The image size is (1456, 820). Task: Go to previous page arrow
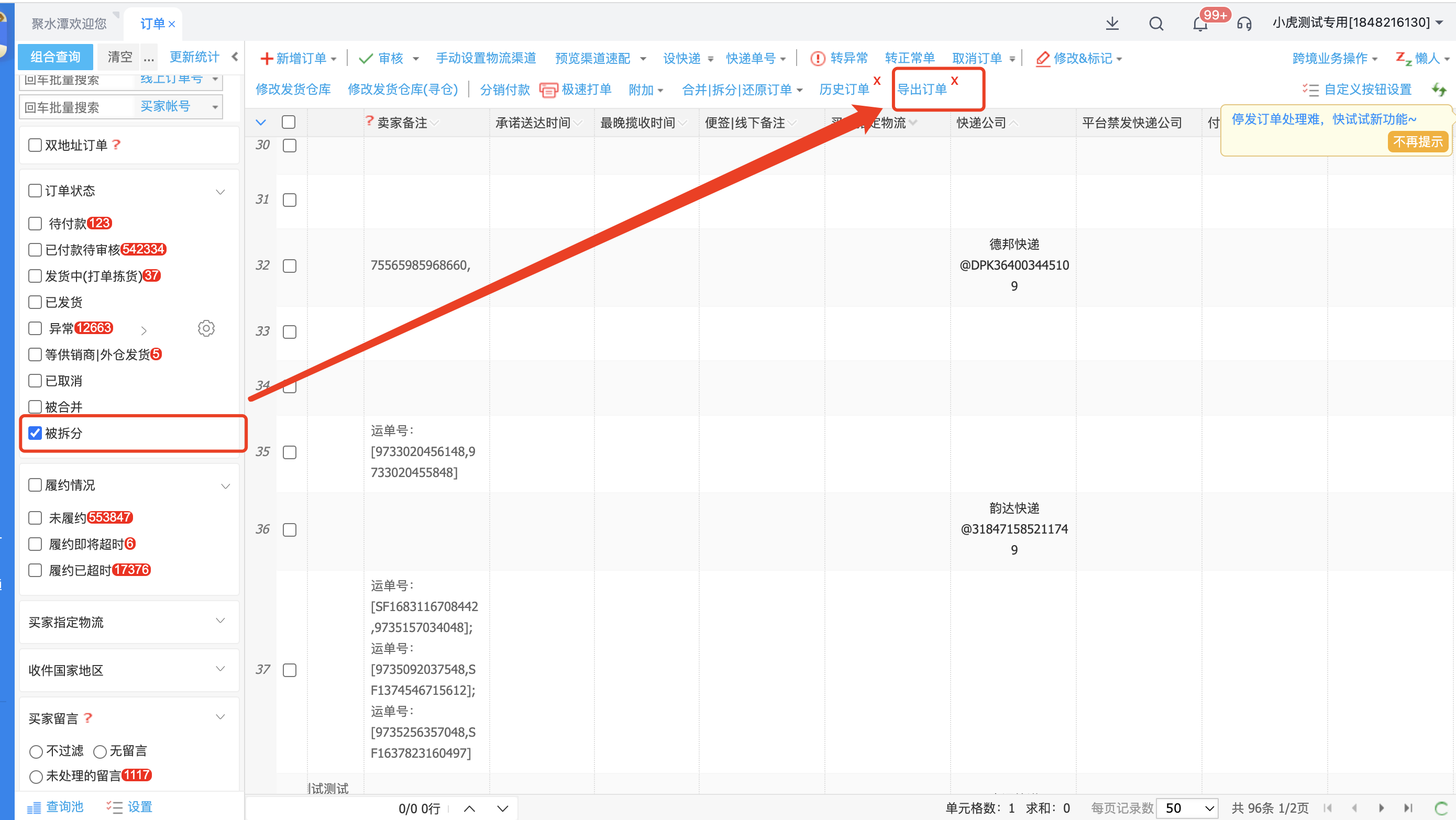coord(1354,808)
